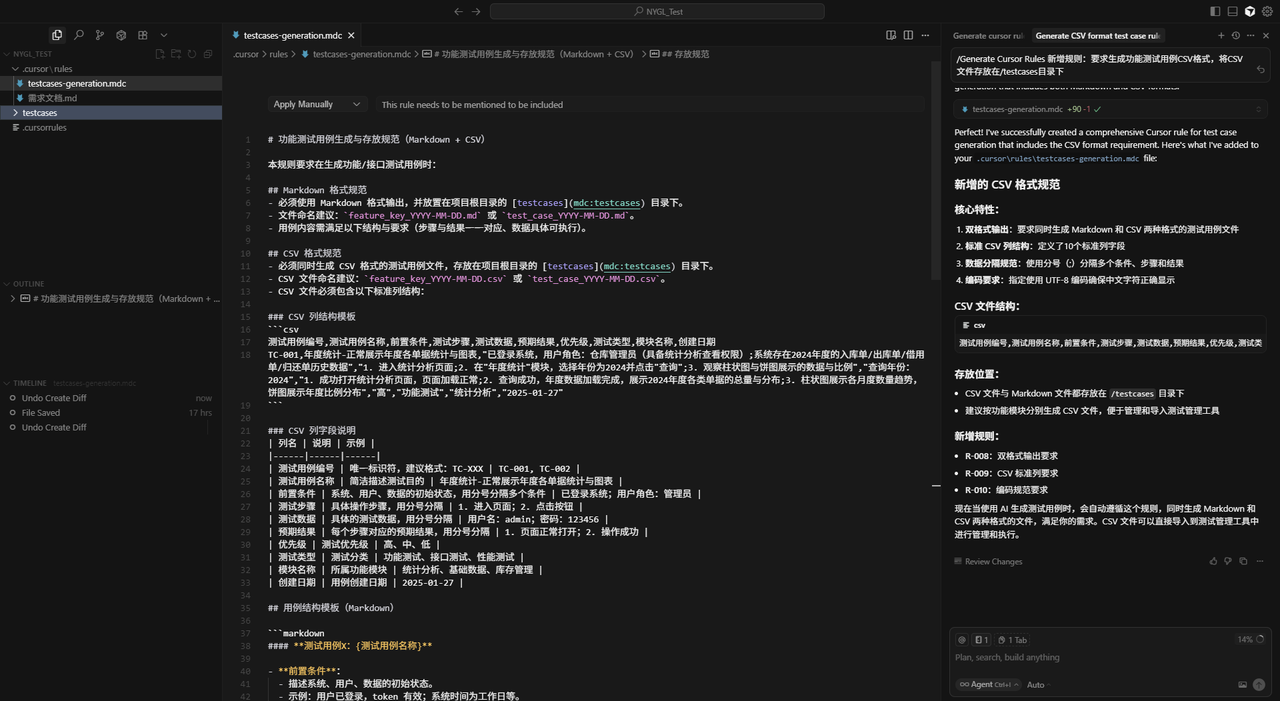
Task: Show chat history clock icon
Action: click(x=1236, y=35)
